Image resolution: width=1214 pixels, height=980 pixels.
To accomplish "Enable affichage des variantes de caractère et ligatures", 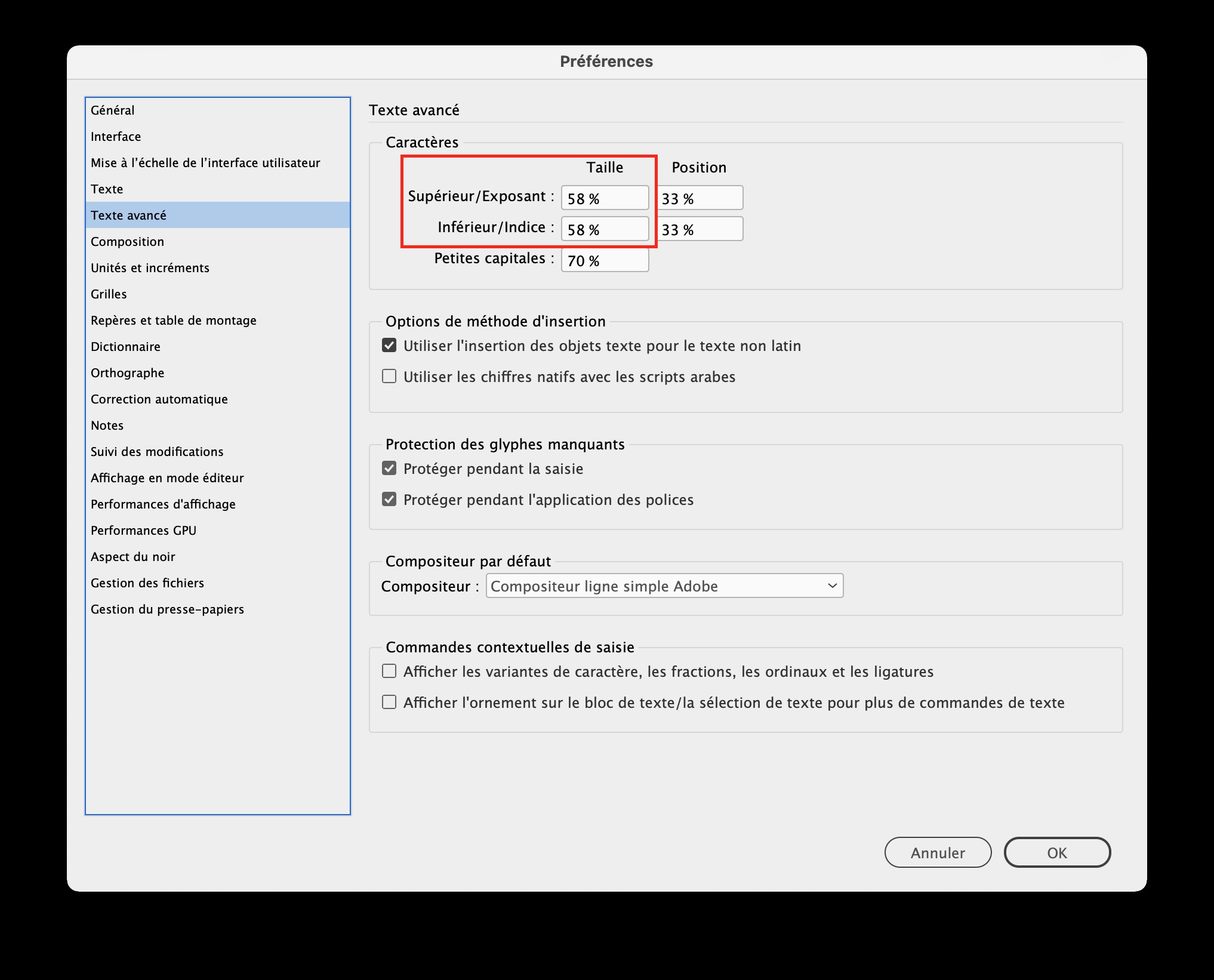I will coord(389,671).
